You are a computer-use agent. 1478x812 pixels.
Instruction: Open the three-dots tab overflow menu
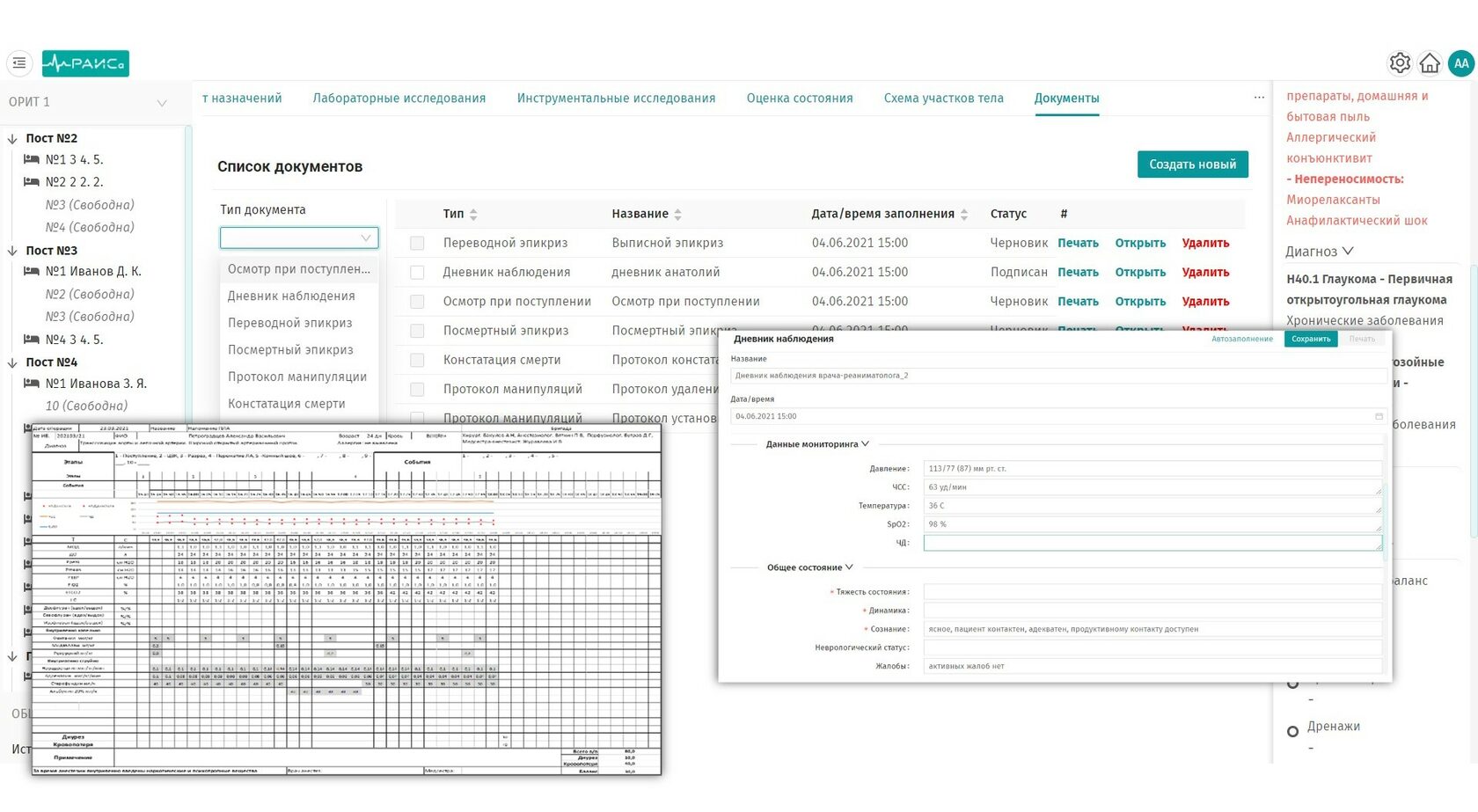coord(1259,98)
